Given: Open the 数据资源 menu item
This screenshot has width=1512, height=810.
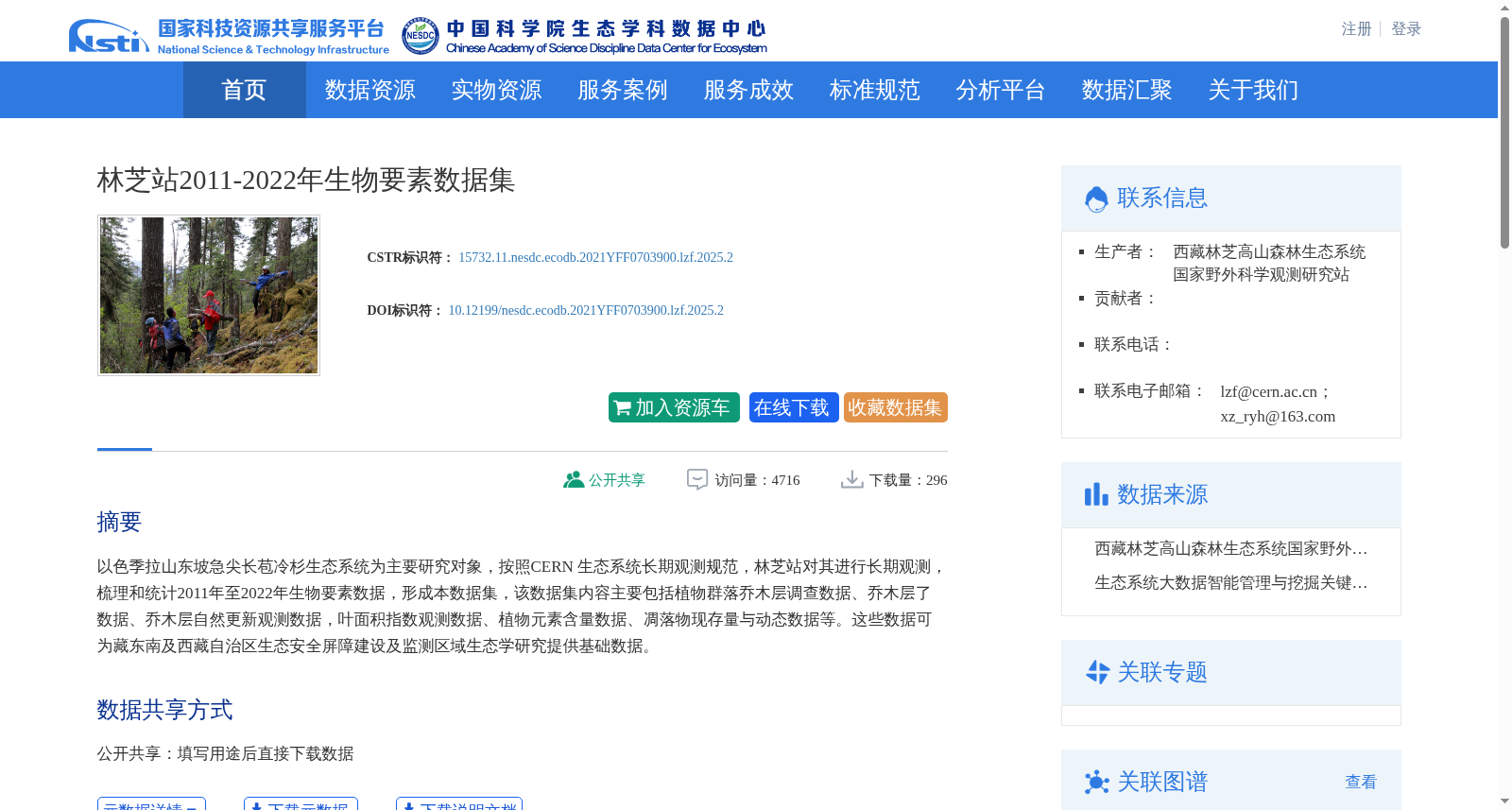Looking at the screenshot, I should coord(369,90).
